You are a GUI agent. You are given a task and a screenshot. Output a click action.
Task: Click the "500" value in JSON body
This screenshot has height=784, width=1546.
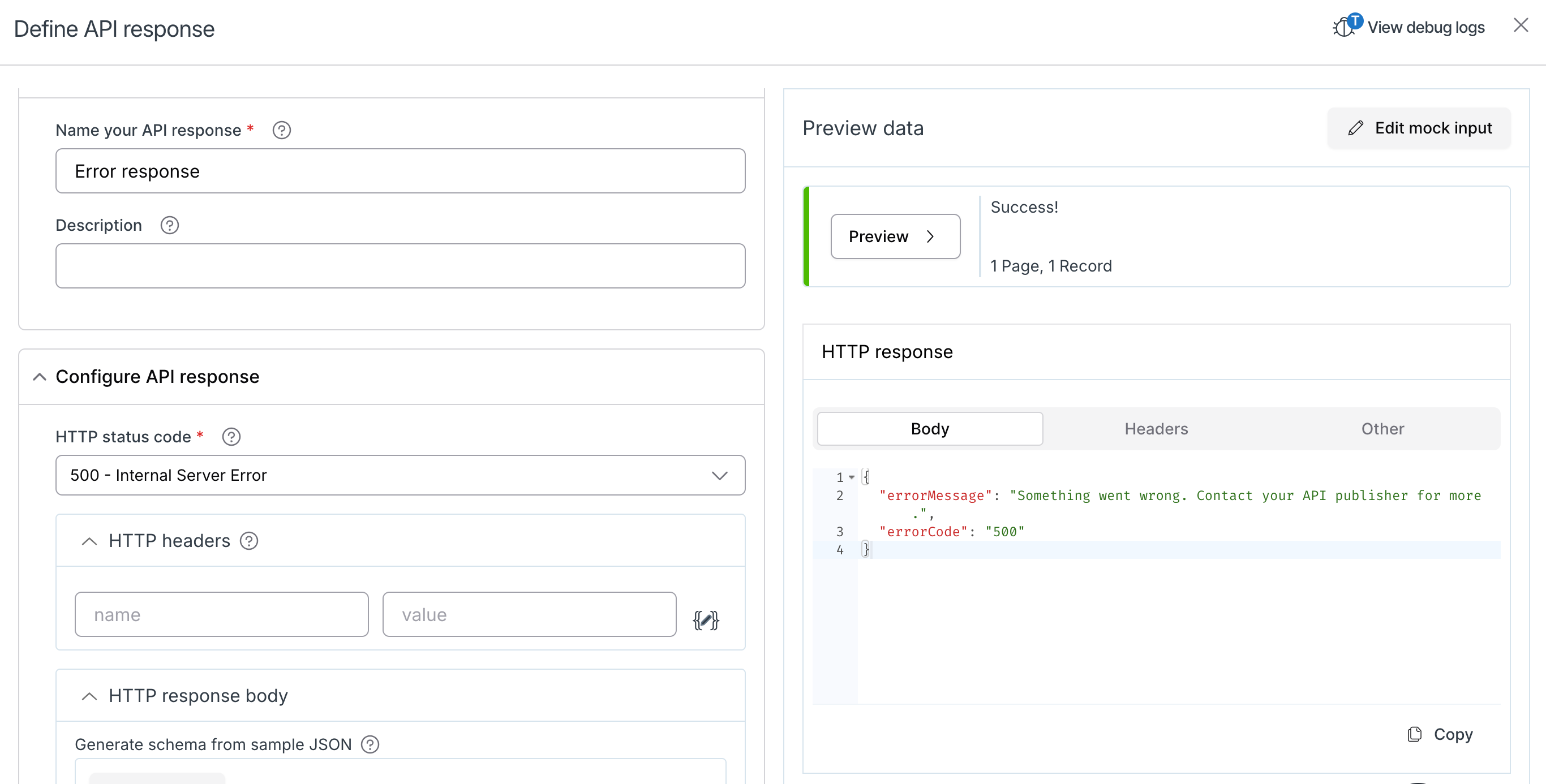[x=1004, y=532]
